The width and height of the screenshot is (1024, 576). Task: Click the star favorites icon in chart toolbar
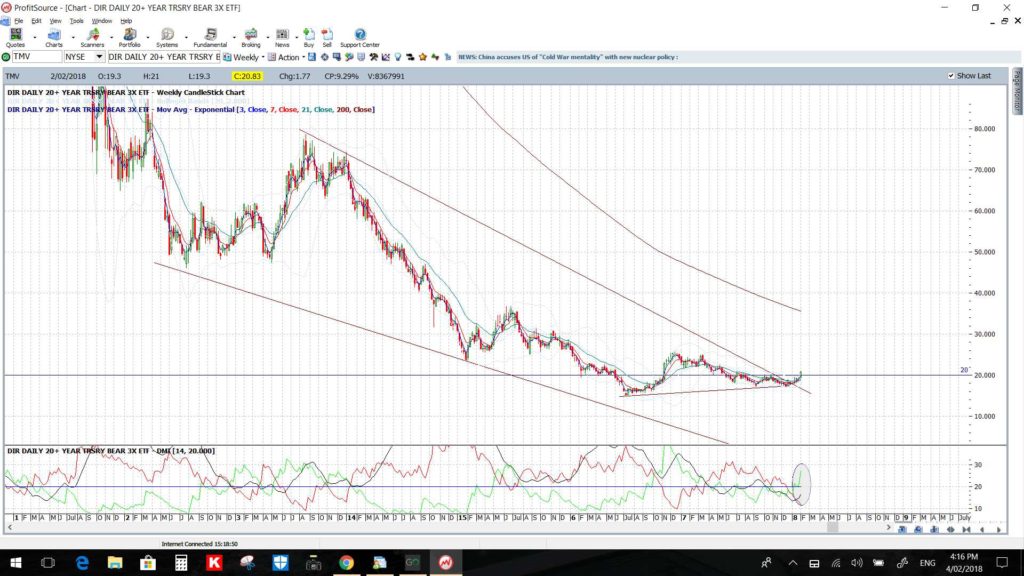(423, 57)
